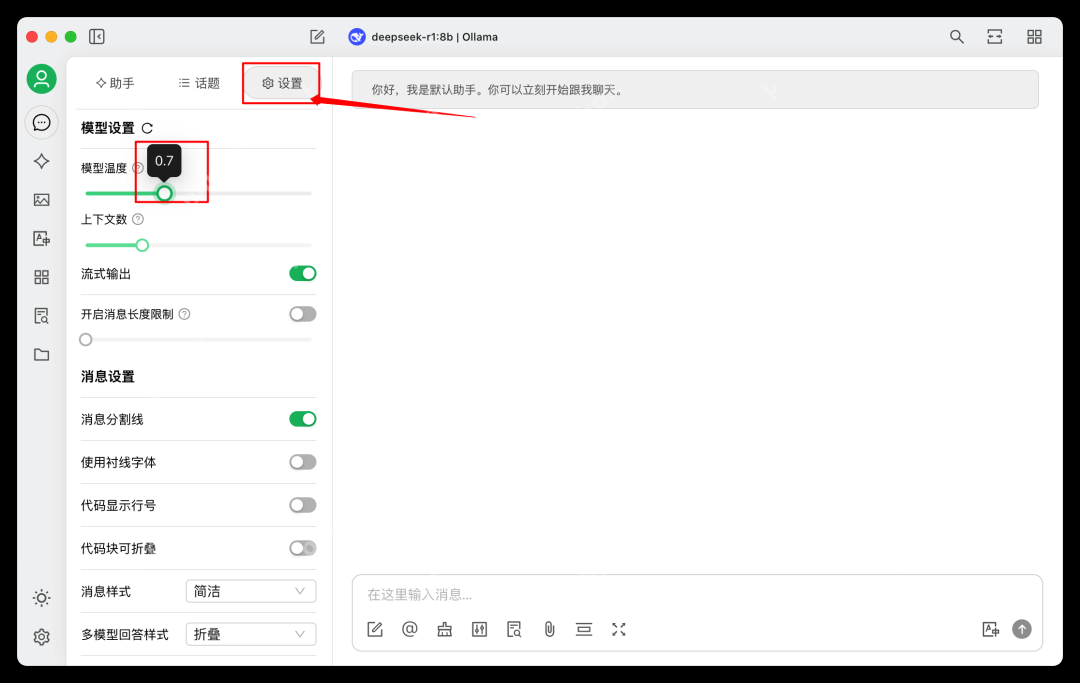1080x683 pixels.
Task: Enable 开启消息长度限制 switch
Action: point(302,314)
